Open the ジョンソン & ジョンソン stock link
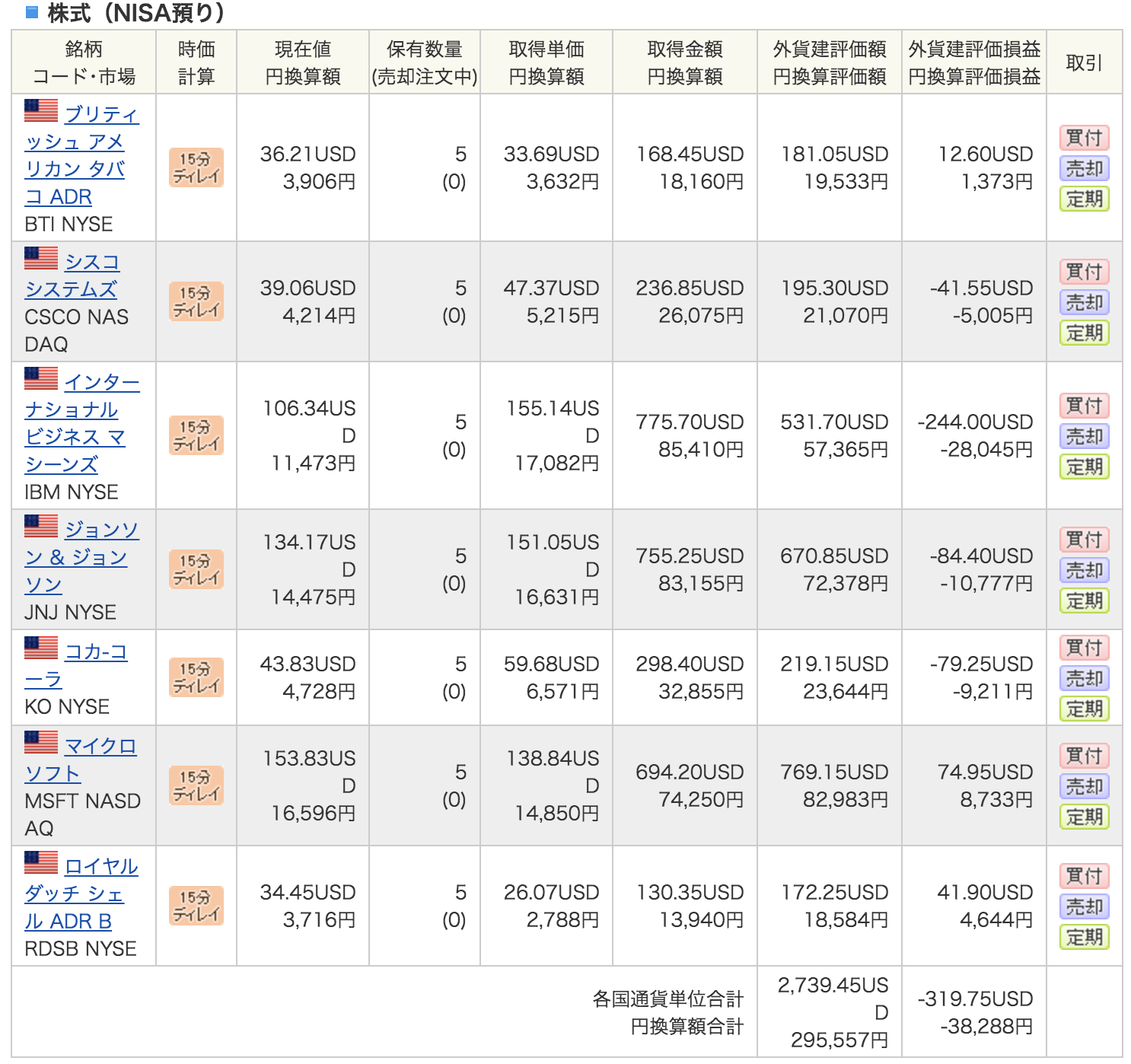 click(82, 558)
